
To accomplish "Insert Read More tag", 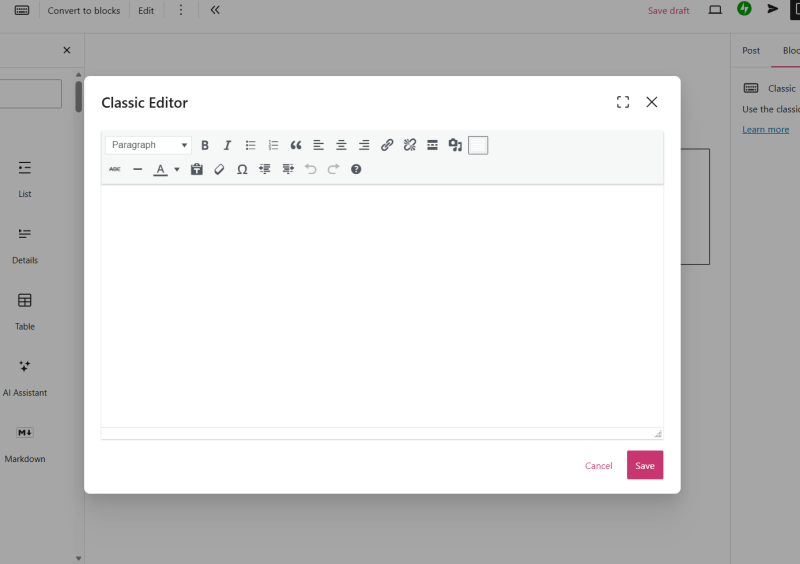I will pyautogui.click(x=432, y=145).
